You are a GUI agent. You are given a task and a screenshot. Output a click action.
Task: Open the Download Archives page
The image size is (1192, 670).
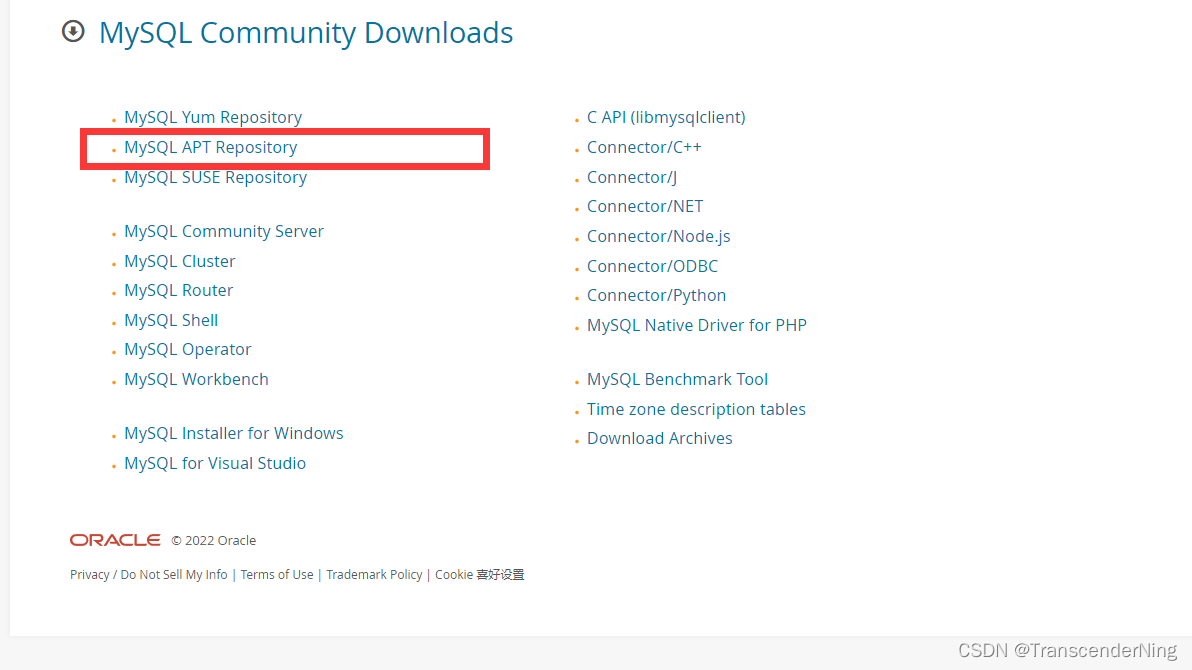click(x=660, y=438)
